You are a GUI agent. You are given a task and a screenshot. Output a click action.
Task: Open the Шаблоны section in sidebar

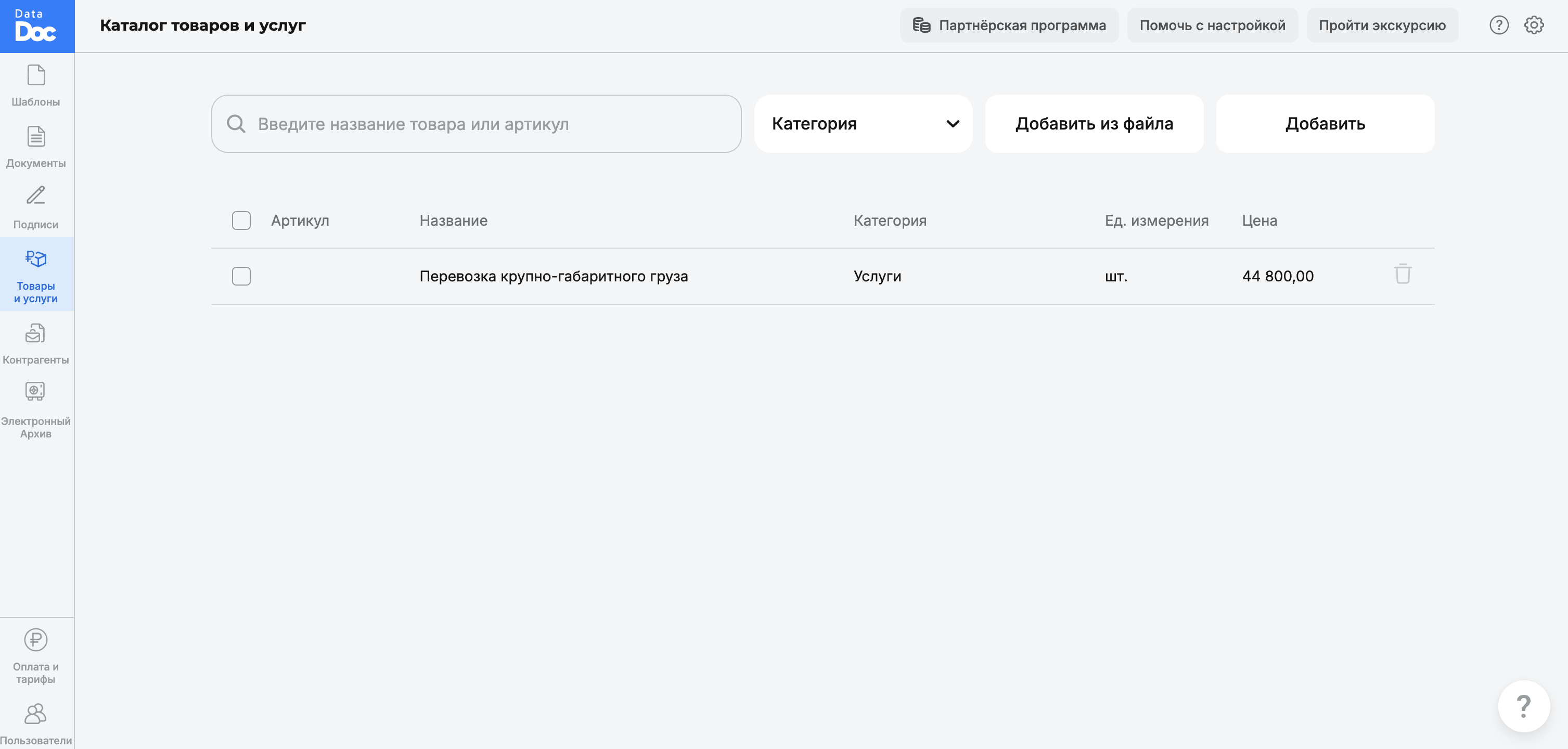(x=36, y=85)
